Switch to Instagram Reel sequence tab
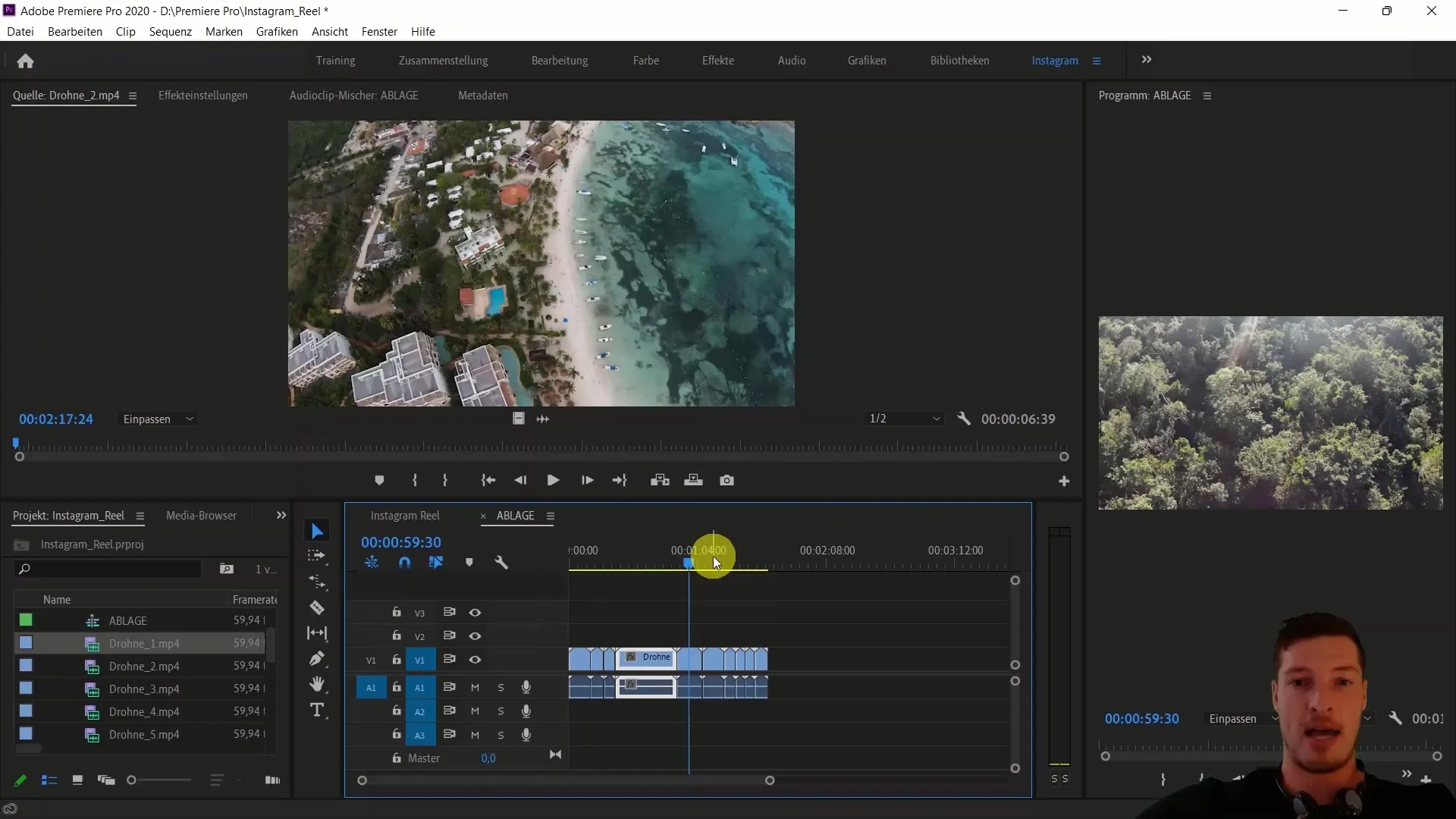 [x=405, y=516]
